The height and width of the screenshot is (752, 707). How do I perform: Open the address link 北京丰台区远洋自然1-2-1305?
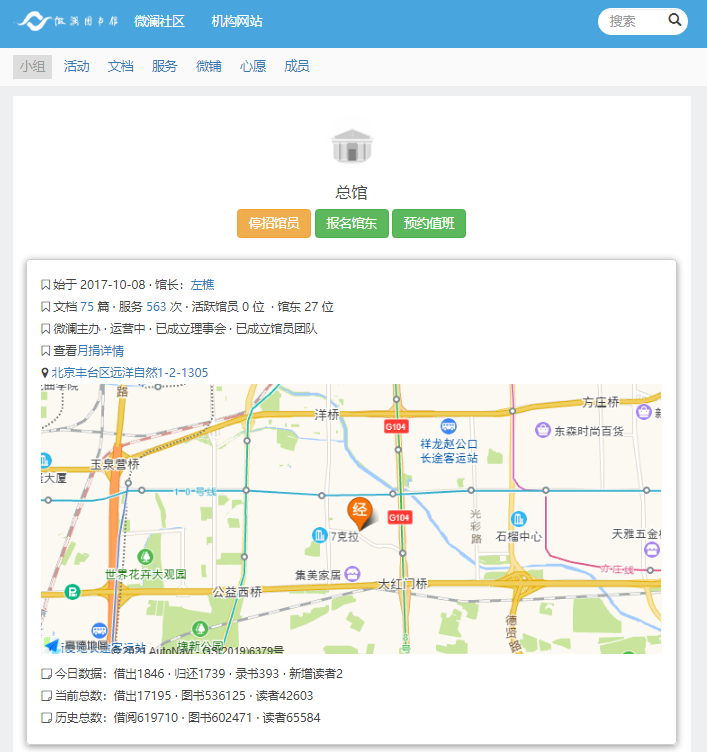tap(130, 373)
